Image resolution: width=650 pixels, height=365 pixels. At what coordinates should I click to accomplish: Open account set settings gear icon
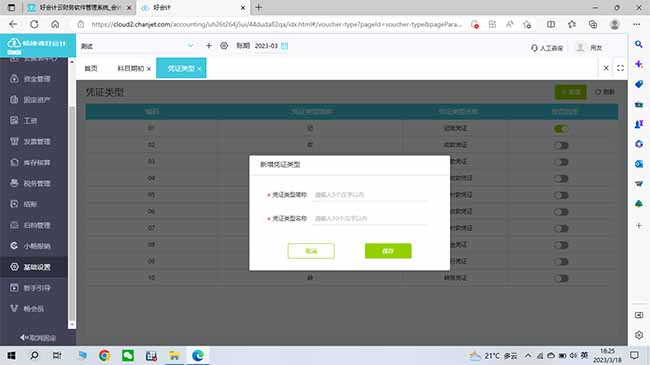(x=224, y=46)
